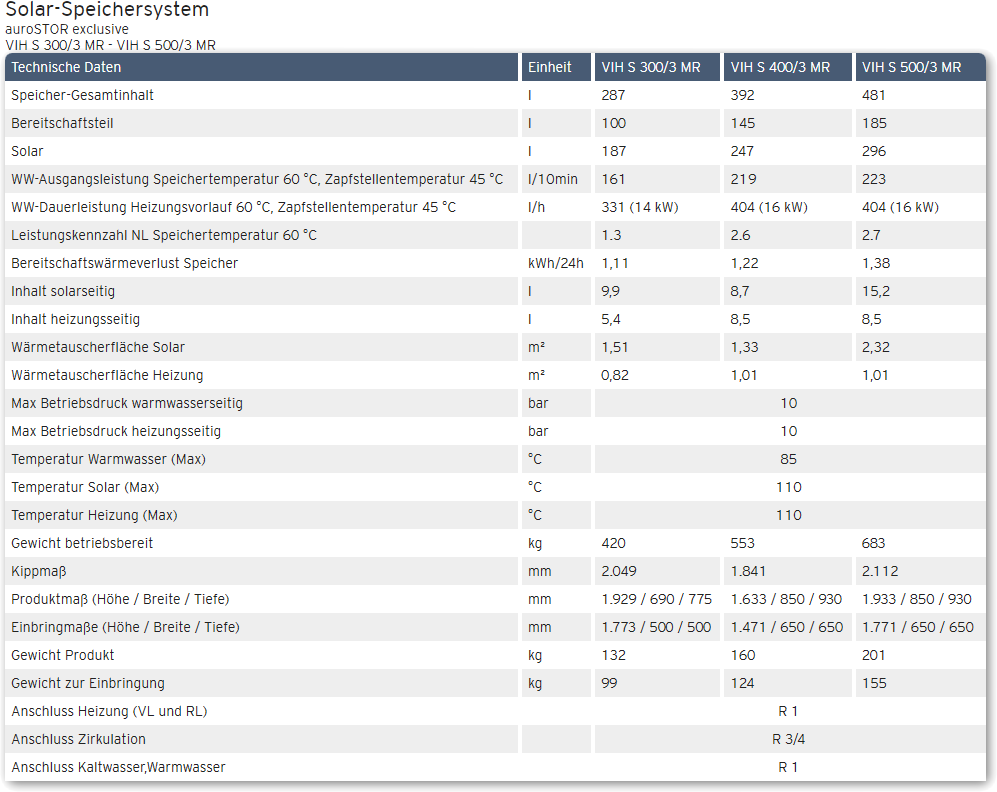Viewport: 997px width, 792px height.
Task: Click the 'auroSTOR exclusive' subtitle text
Action: [x=67, y=30]
